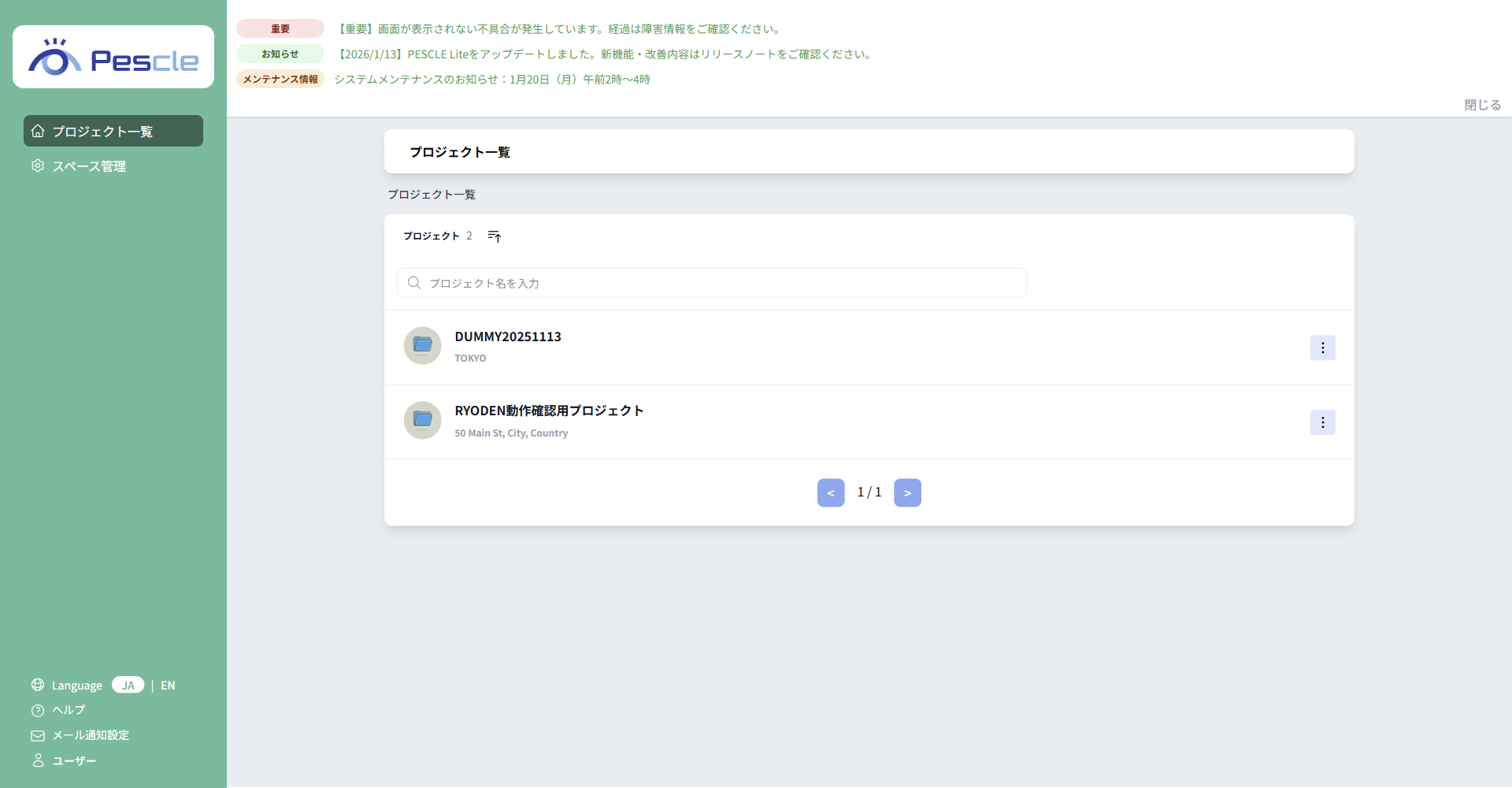Switch language to EN
The height and width of the screenshot is (788, 1512).
[168, 686]
